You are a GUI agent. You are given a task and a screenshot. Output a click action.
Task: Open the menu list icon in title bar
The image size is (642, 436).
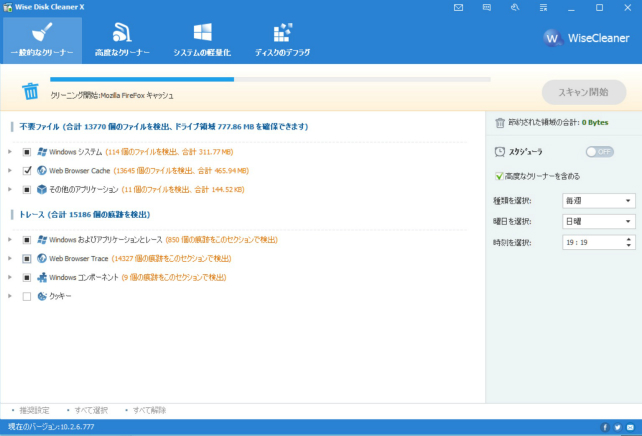pos(543,8)
